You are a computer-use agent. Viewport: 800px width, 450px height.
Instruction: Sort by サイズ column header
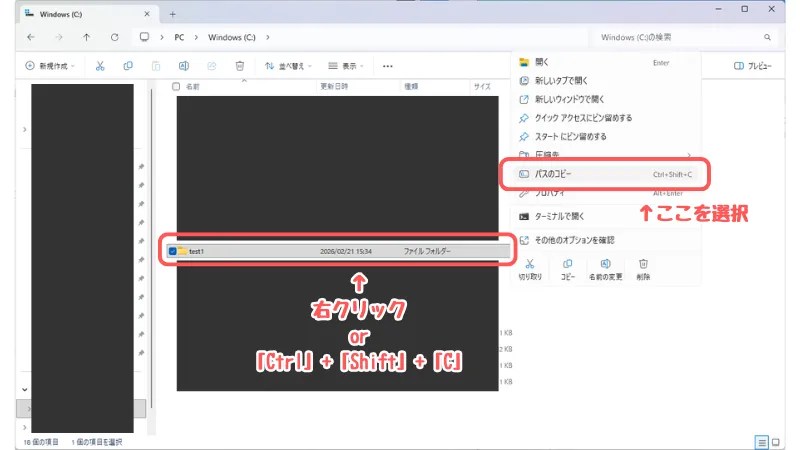click(x=482, y=87)
